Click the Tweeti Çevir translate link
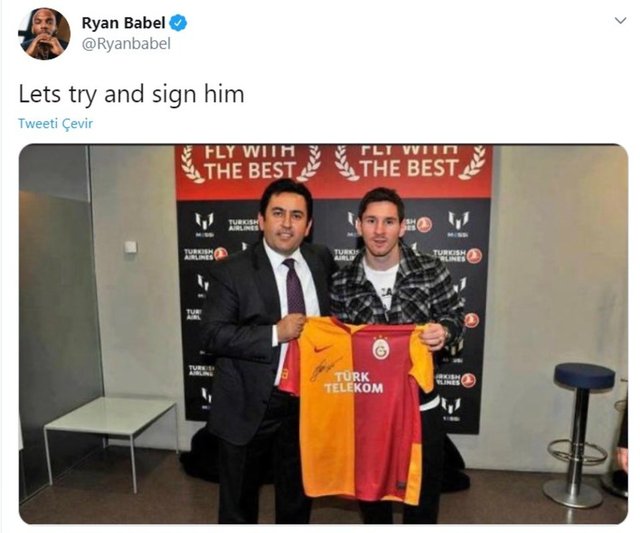The height and width of the screenshot is (533, 640). [x=56, y=123]
